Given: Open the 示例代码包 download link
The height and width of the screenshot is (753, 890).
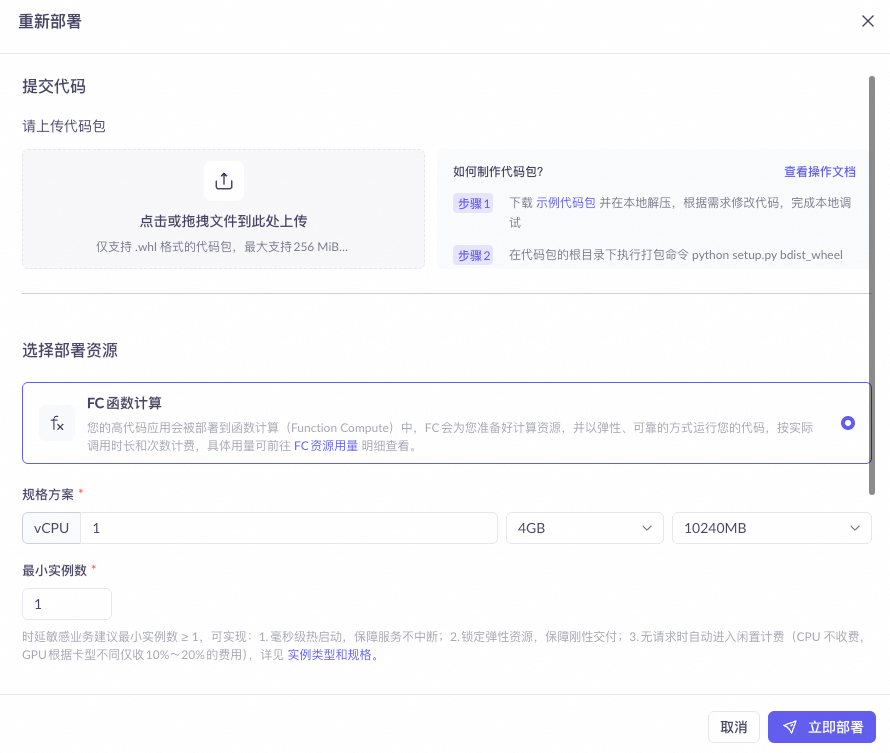Looking at the screenshot, I should 565,203.
